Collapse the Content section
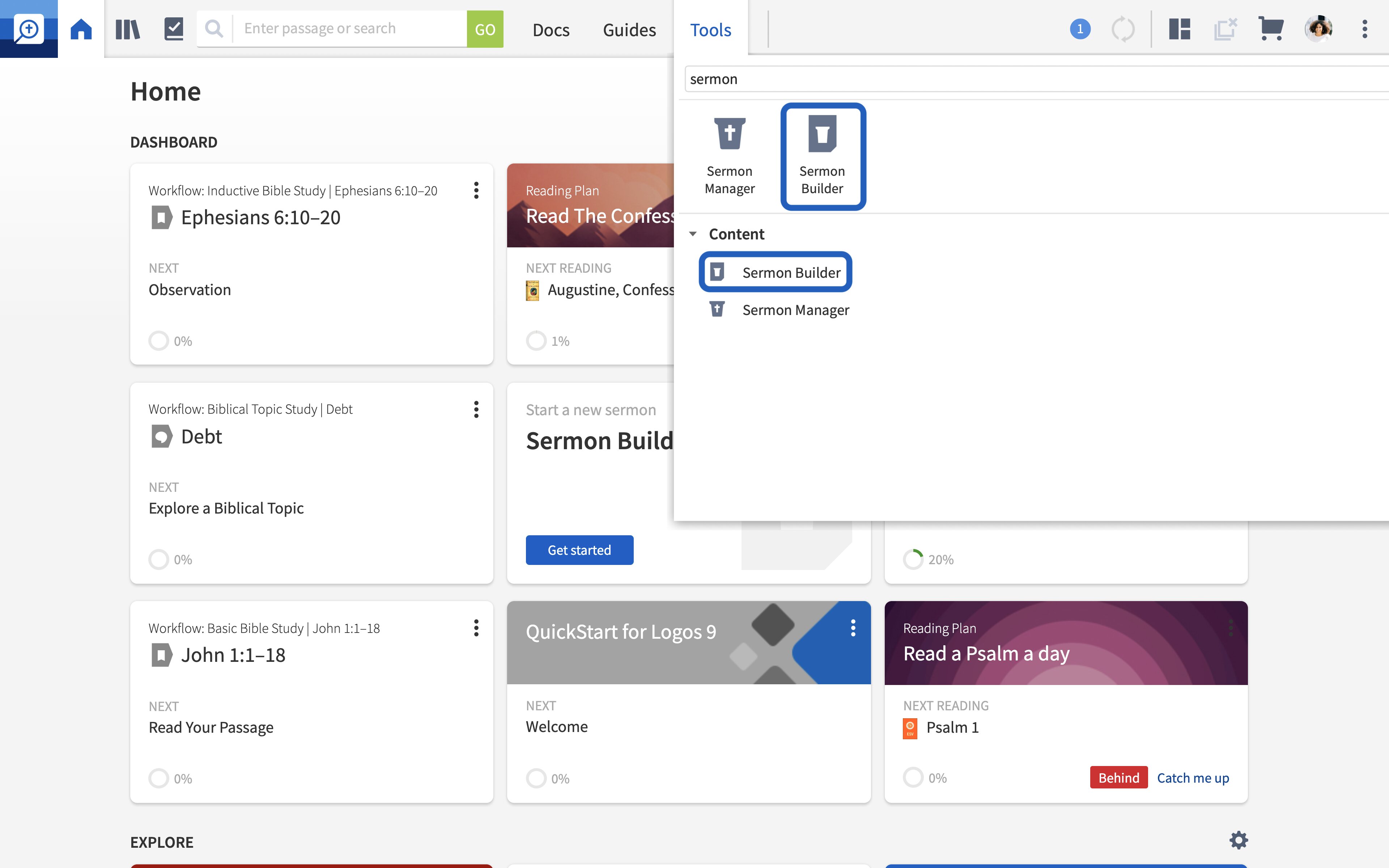 pyautogui.click(x=693, y=234)
